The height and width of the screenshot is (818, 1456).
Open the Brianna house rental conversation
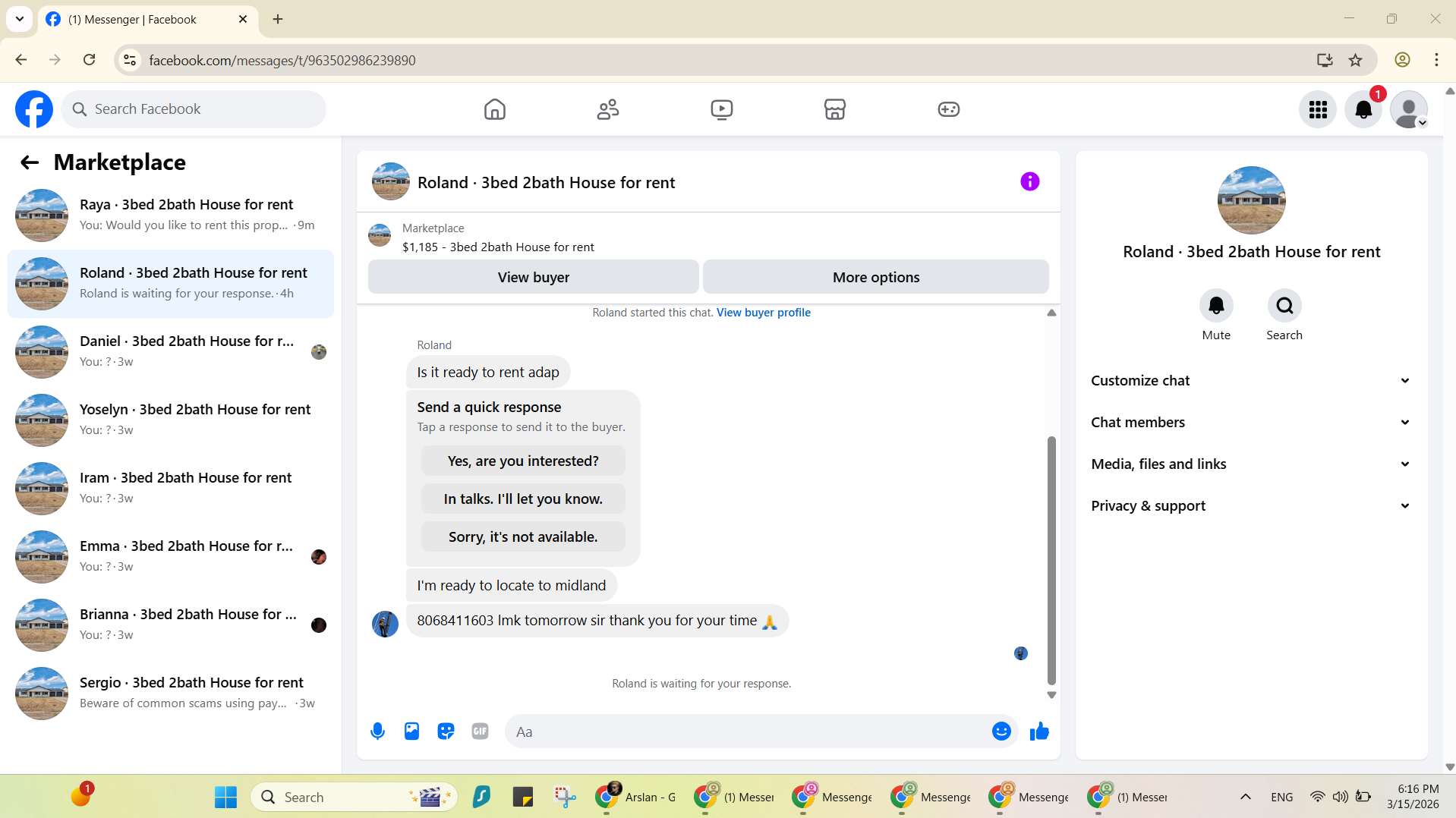171,625
